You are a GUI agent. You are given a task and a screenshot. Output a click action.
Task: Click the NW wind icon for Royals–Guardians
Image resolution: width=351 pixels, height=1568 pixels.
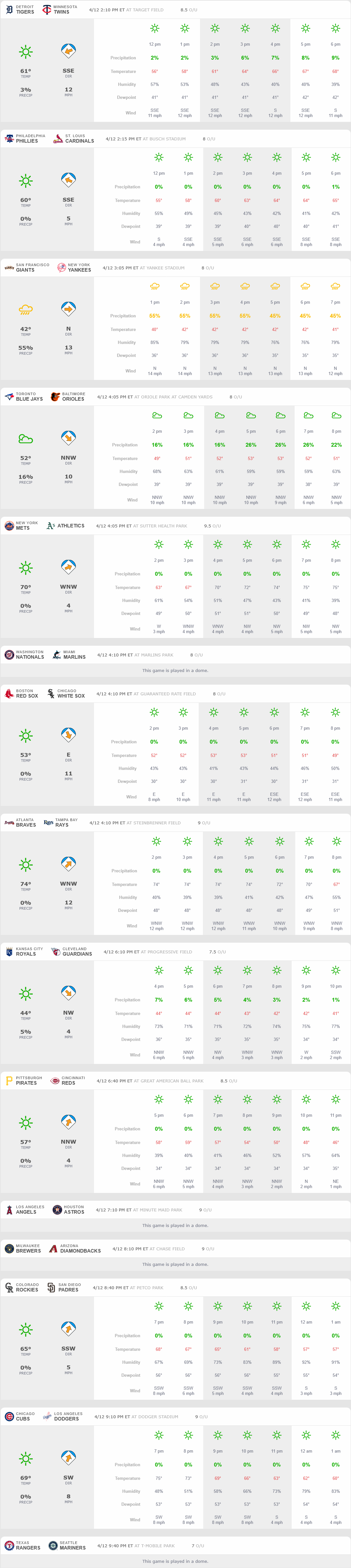point(68,993)
